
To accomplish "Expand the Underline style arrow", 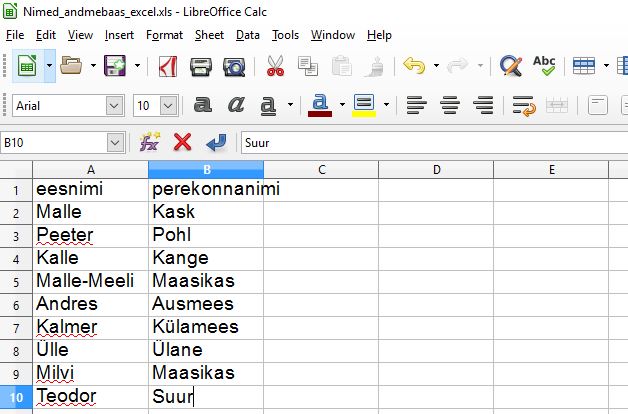I will point(290,105).
